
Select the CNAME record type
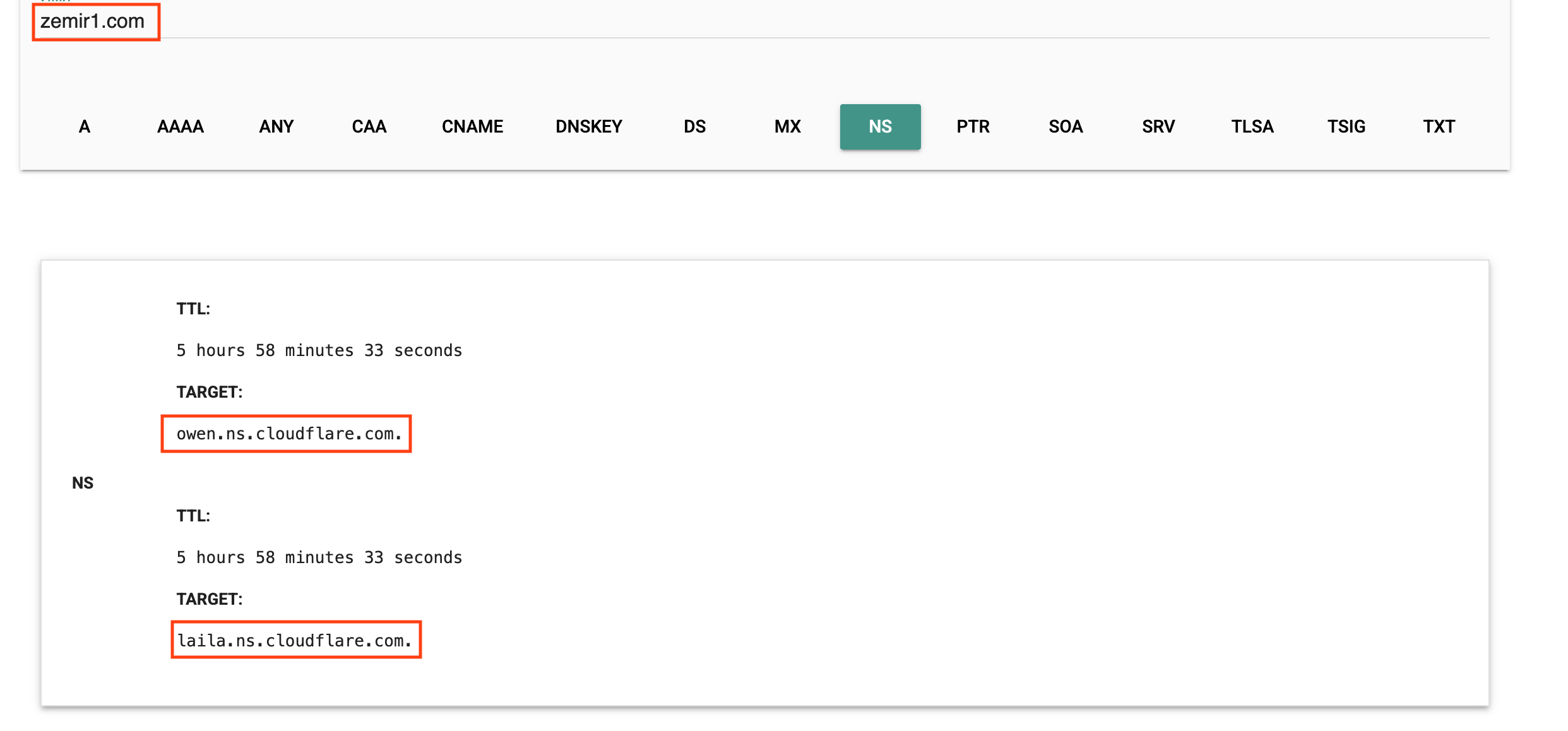click(472, 127)
